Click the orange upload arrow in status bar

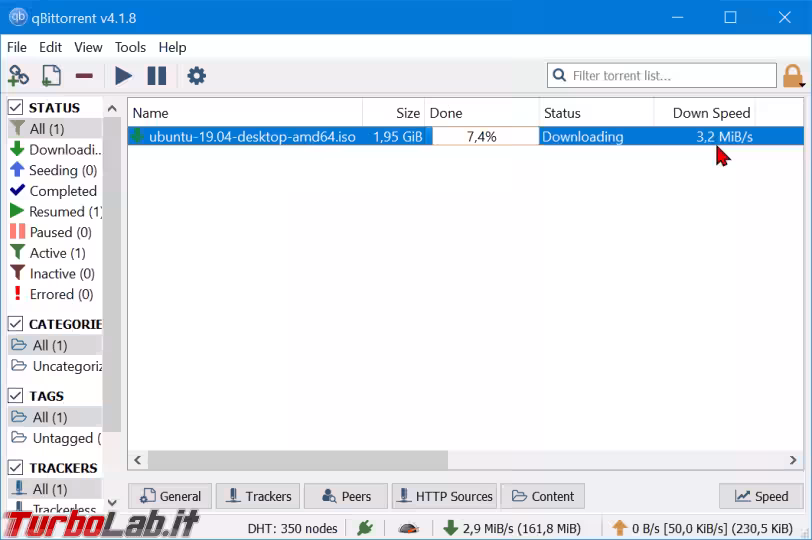point(619,528)
